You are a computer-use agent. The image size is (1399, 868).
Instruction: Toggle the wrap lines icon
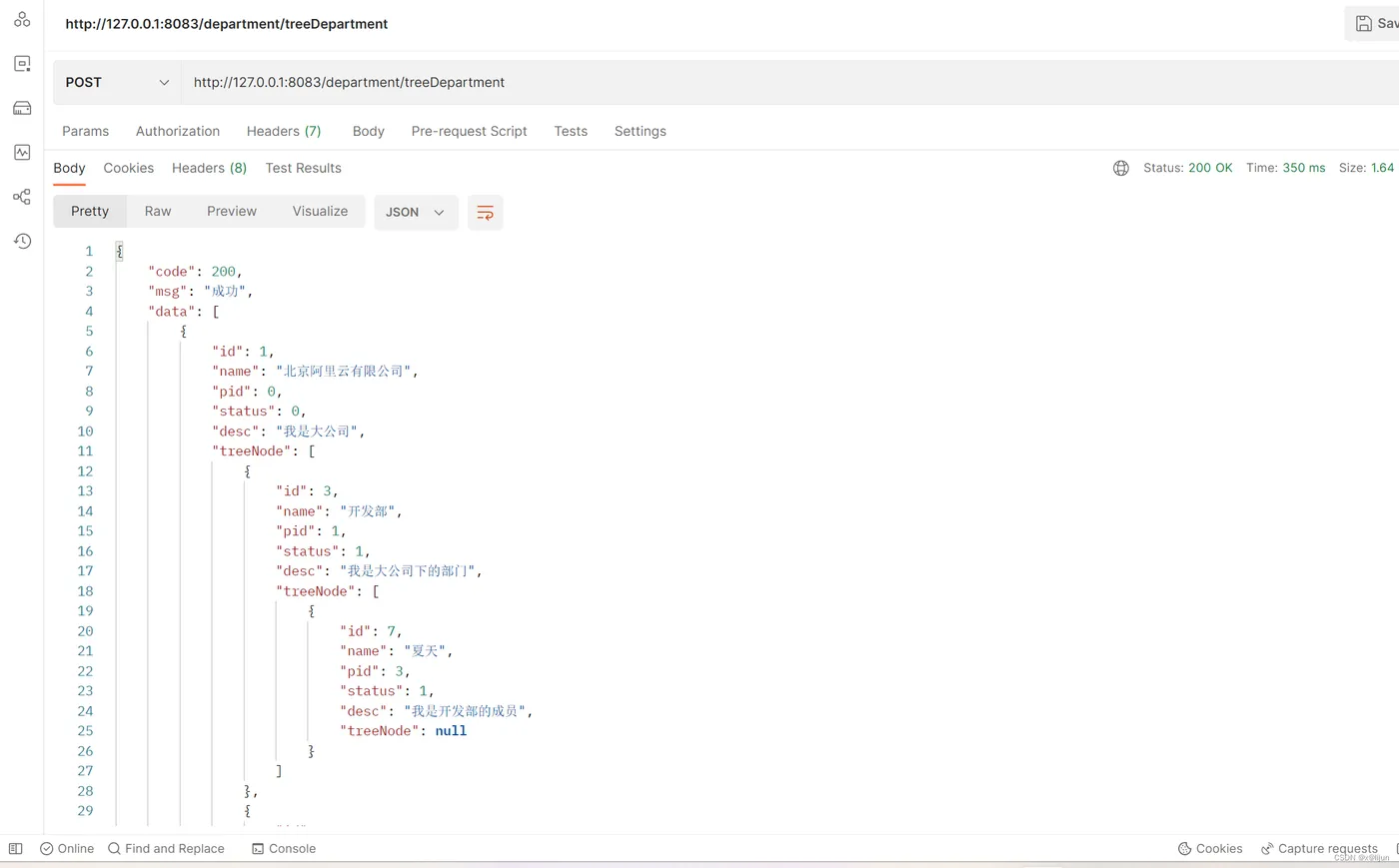[x=485, y=212]
